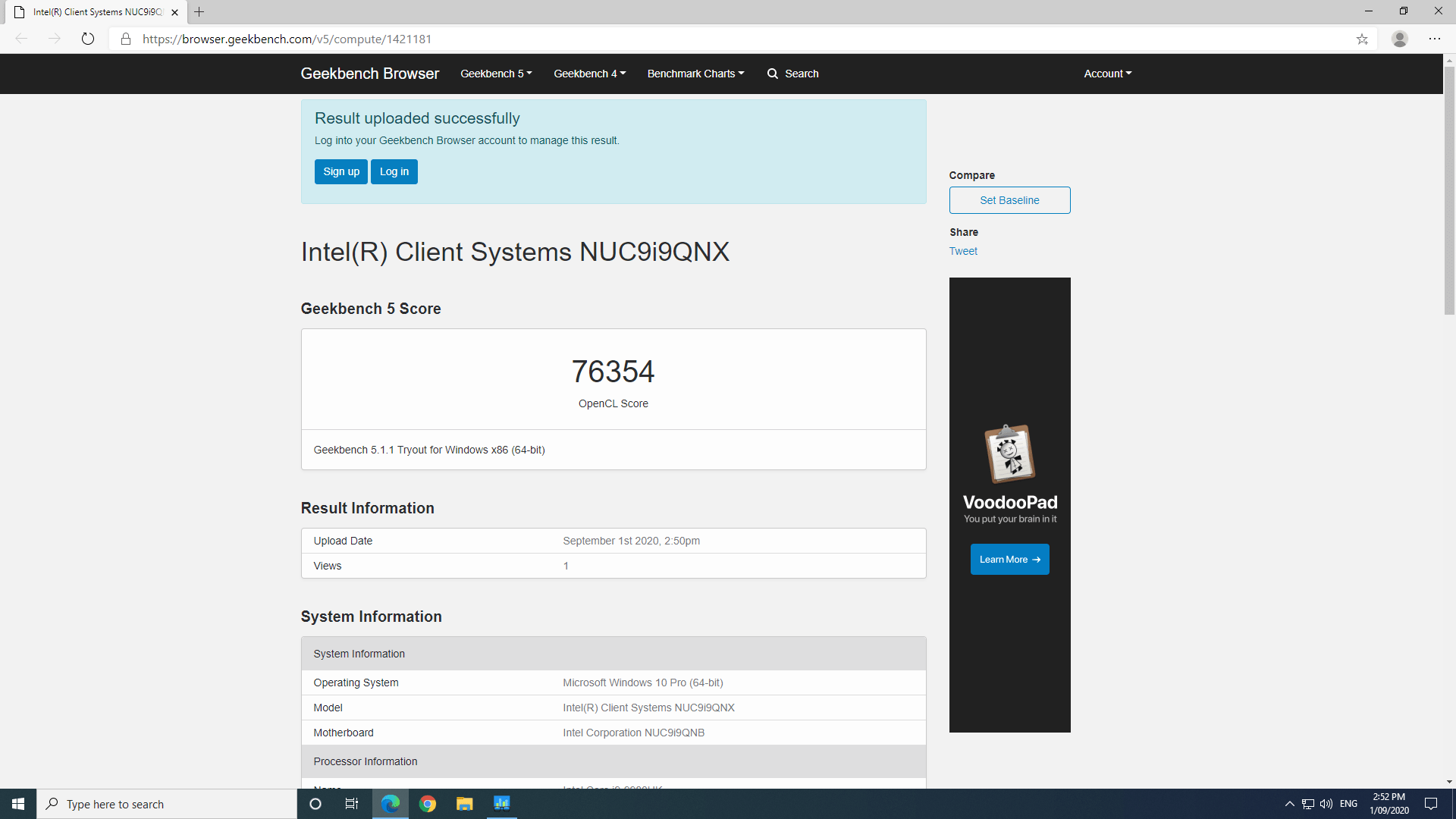Launch Google Chrome from taskbar

pos(428,804)
